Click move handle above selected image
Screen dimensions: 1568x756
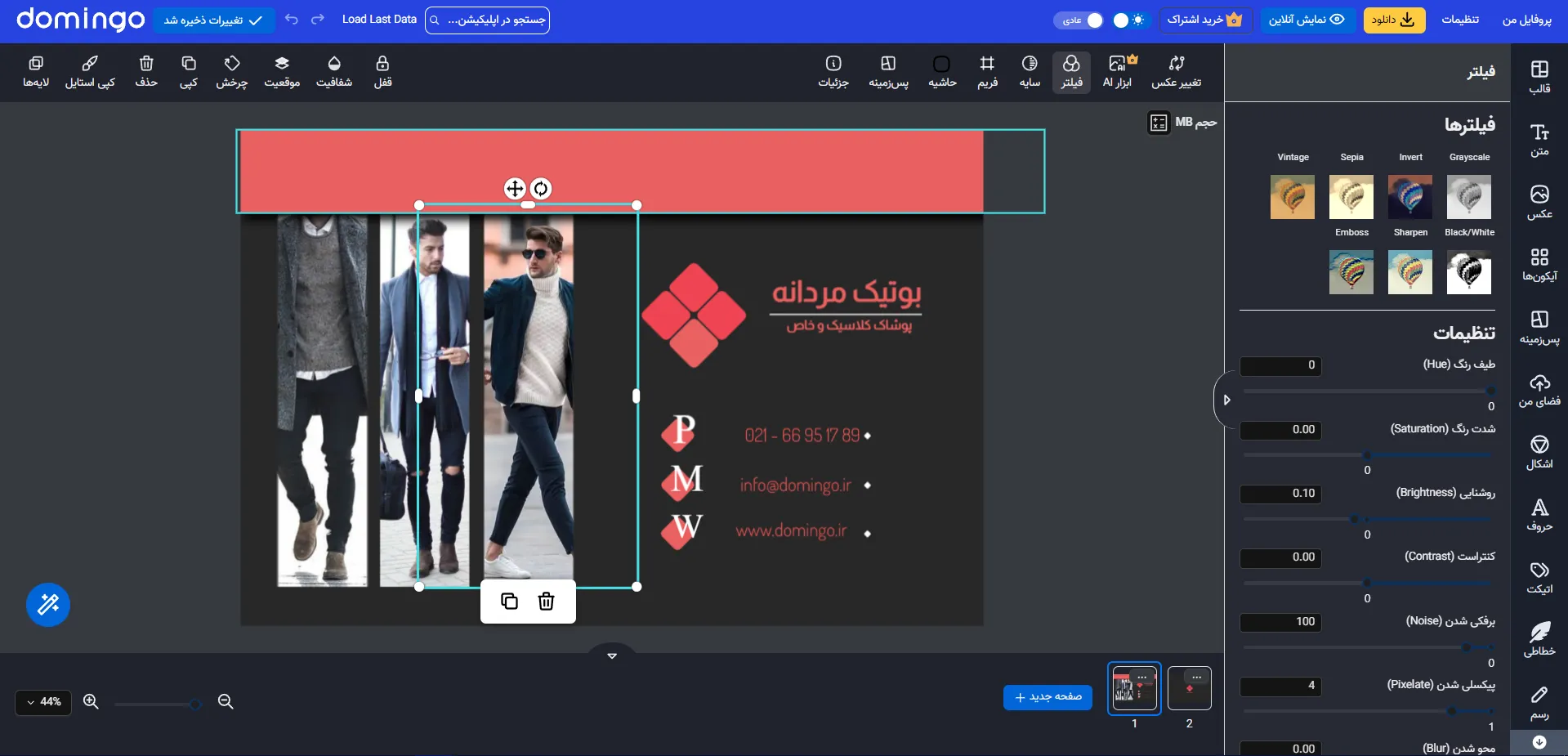tap(515, 189)
